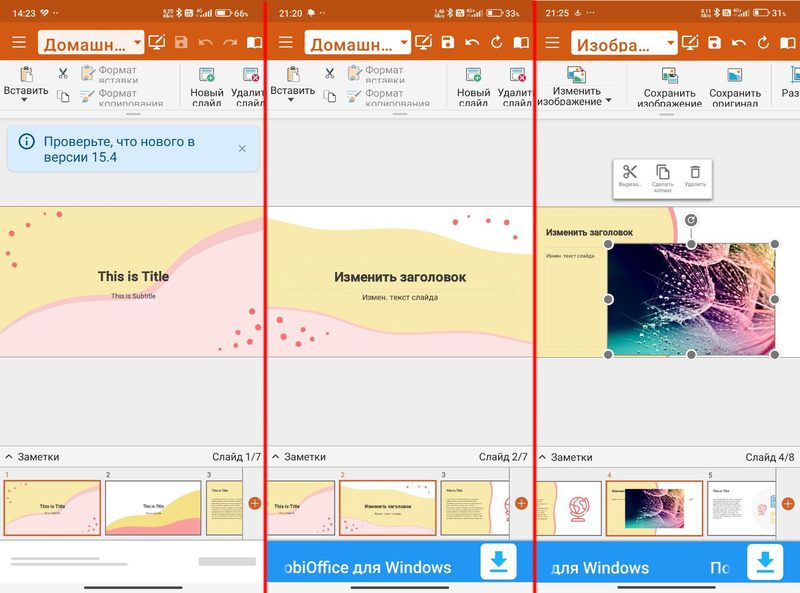Undo the last action in the right phone screen
The width and height of the screenshot is (800, 593).
(x=739, y=42)
